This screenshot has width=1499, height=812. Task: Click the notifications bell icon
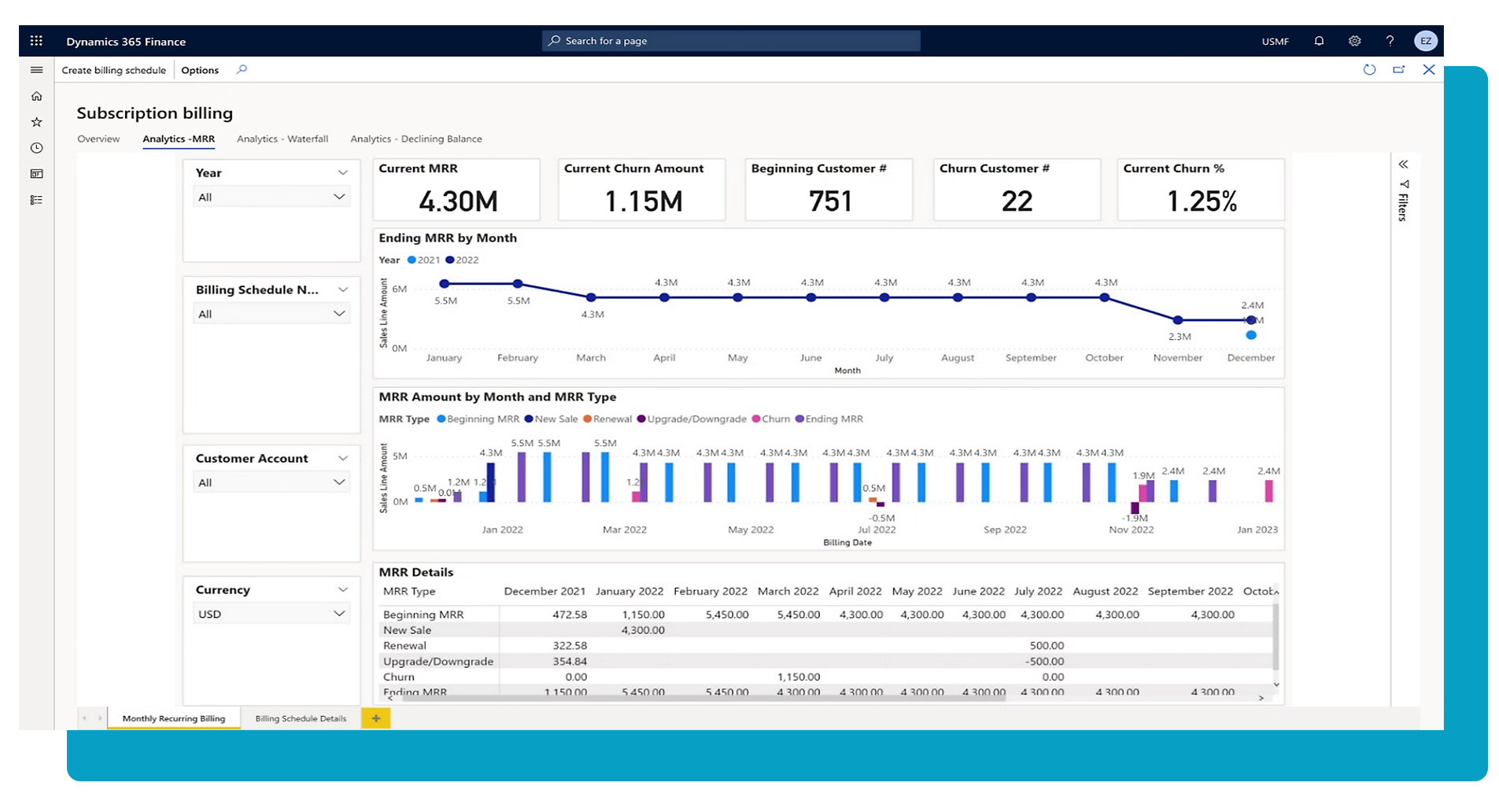[1319, 41]
